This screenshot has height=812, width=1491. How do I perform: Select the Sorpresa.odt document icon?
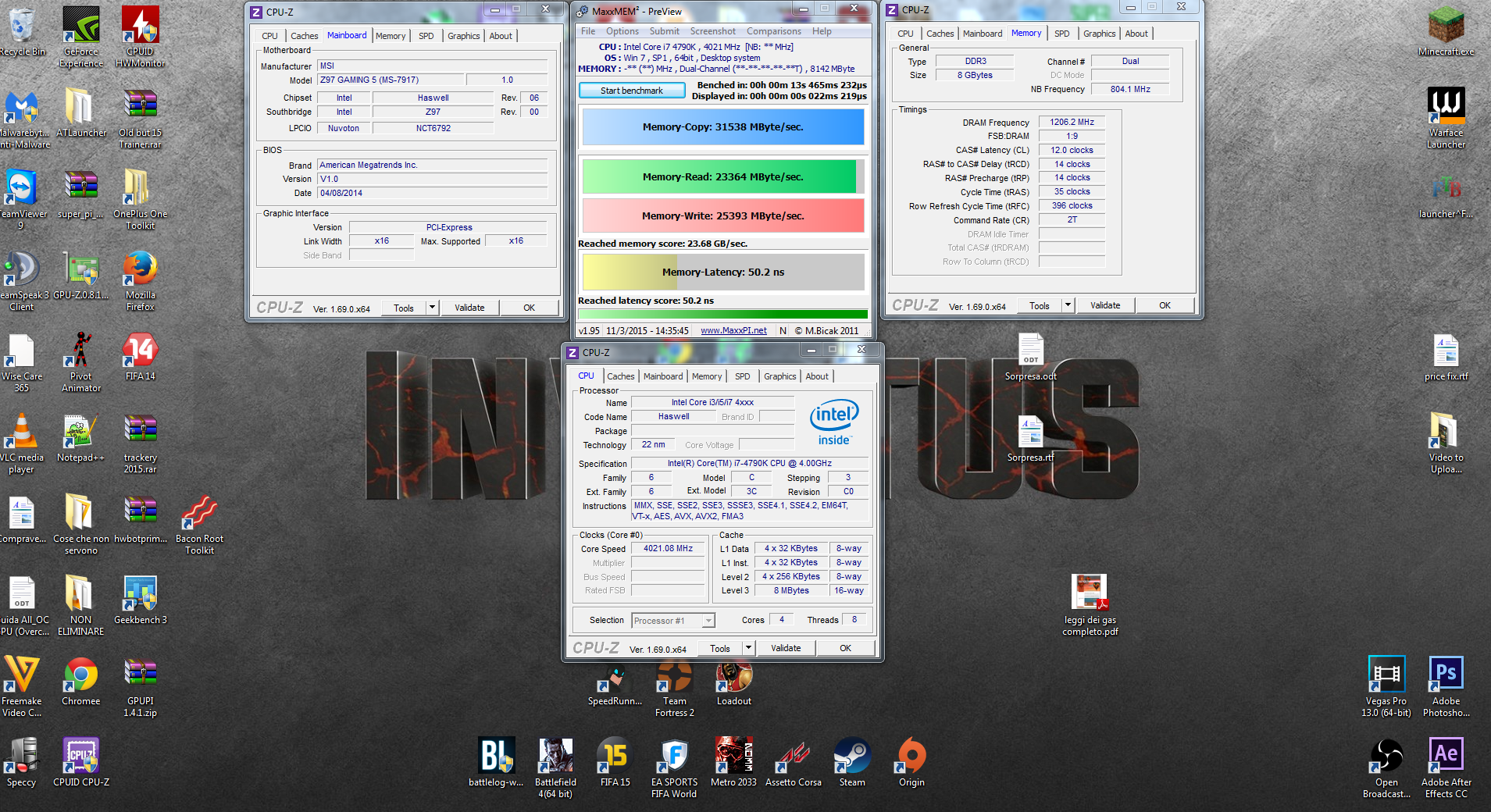coord(1031,358)
